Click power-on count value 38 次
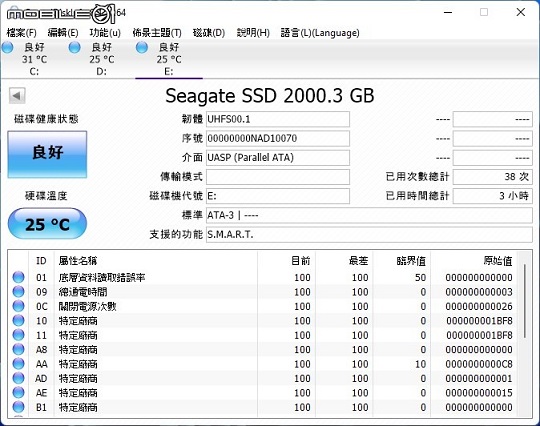This screenshot has width=540, height=426. pos(492,177)
